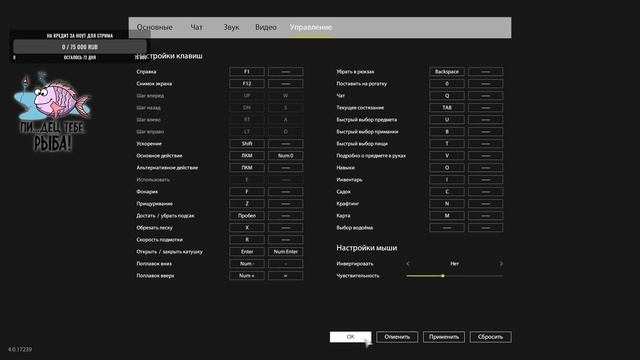Click the V binding for Подробно о предмете

(447, 156)
